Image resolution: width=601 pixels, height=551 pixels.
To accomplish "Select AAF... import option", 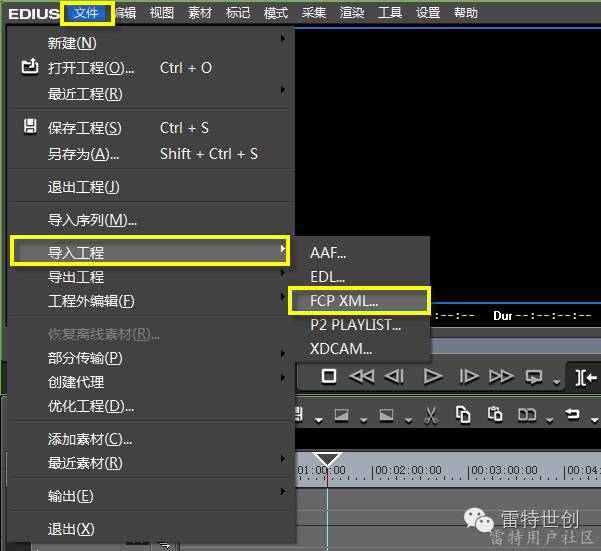I will [362, 253].
